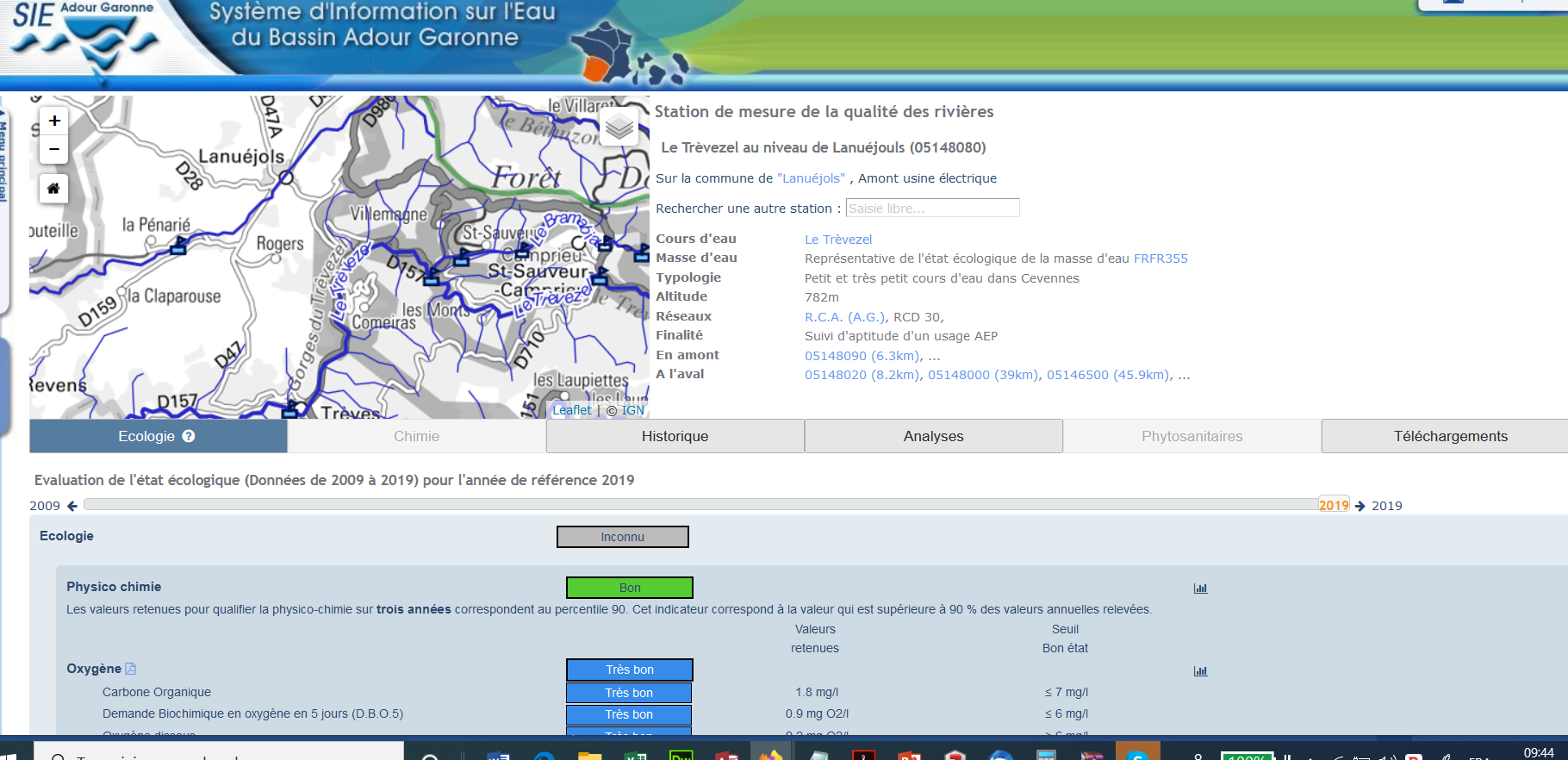The width and height of the screenshot is (1568, 760).
Task: Step forward with the 2019 right arrow
Action: click(1360, 506)
